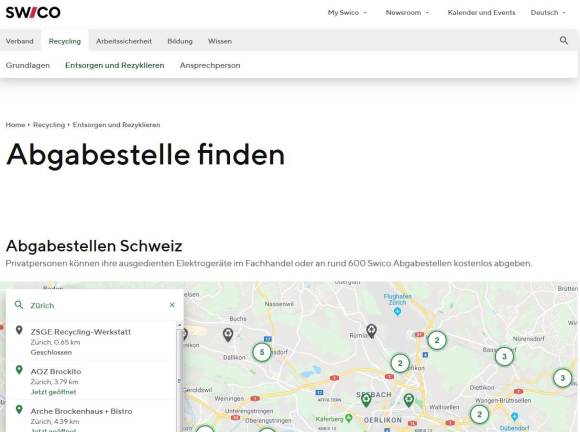Select the Recycling tab

[x=65, y=41]
